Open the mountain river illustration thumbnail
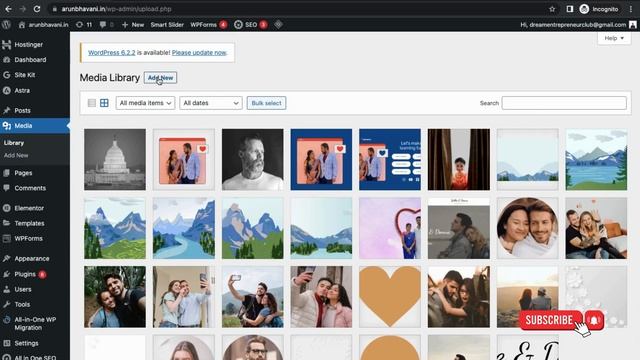The image size is (640, 360). click(x=184, y=228)
